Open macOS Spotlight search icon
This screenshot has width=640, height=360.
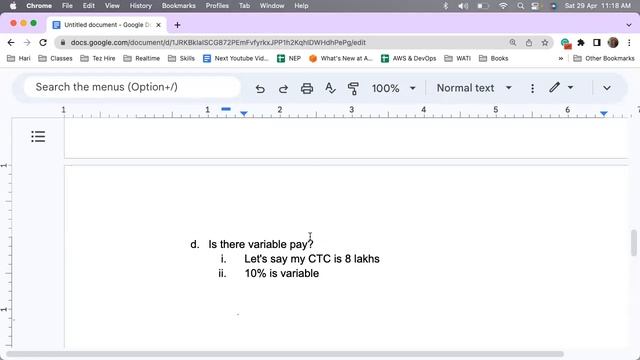[x=520, y=6]
